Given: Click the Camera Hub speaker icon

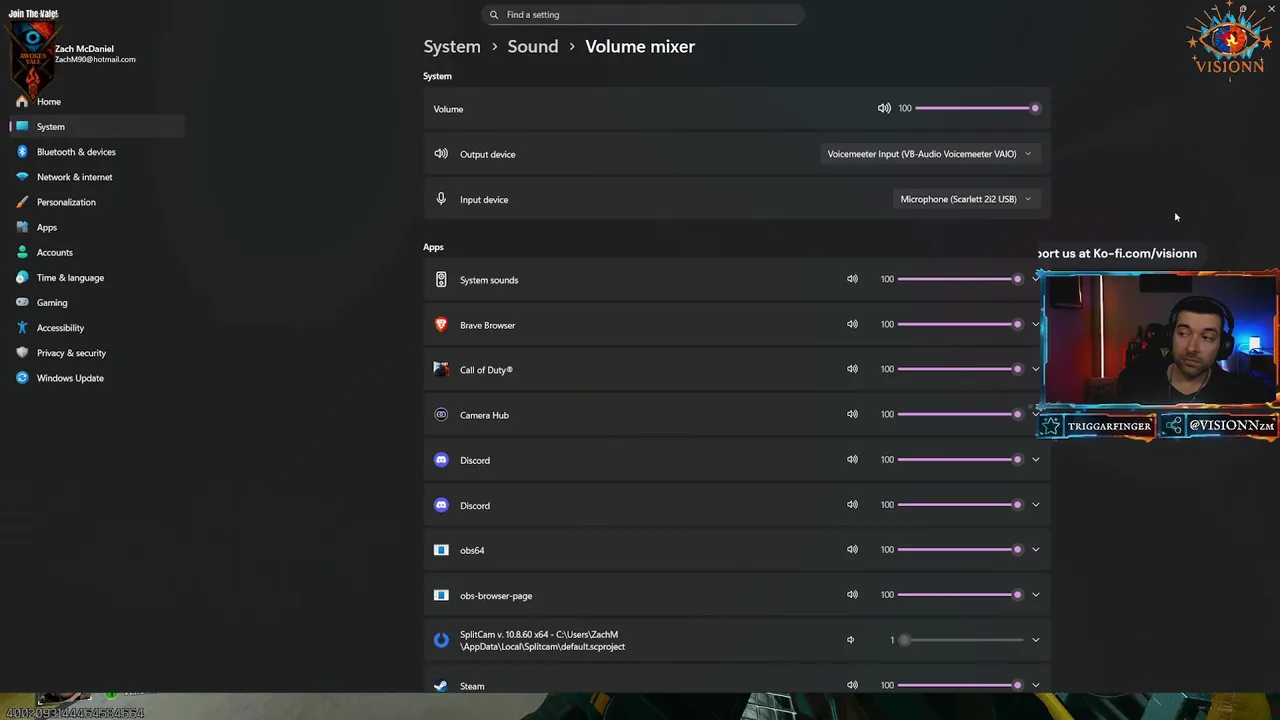Looking at the screenshot, I should (852, 414).
